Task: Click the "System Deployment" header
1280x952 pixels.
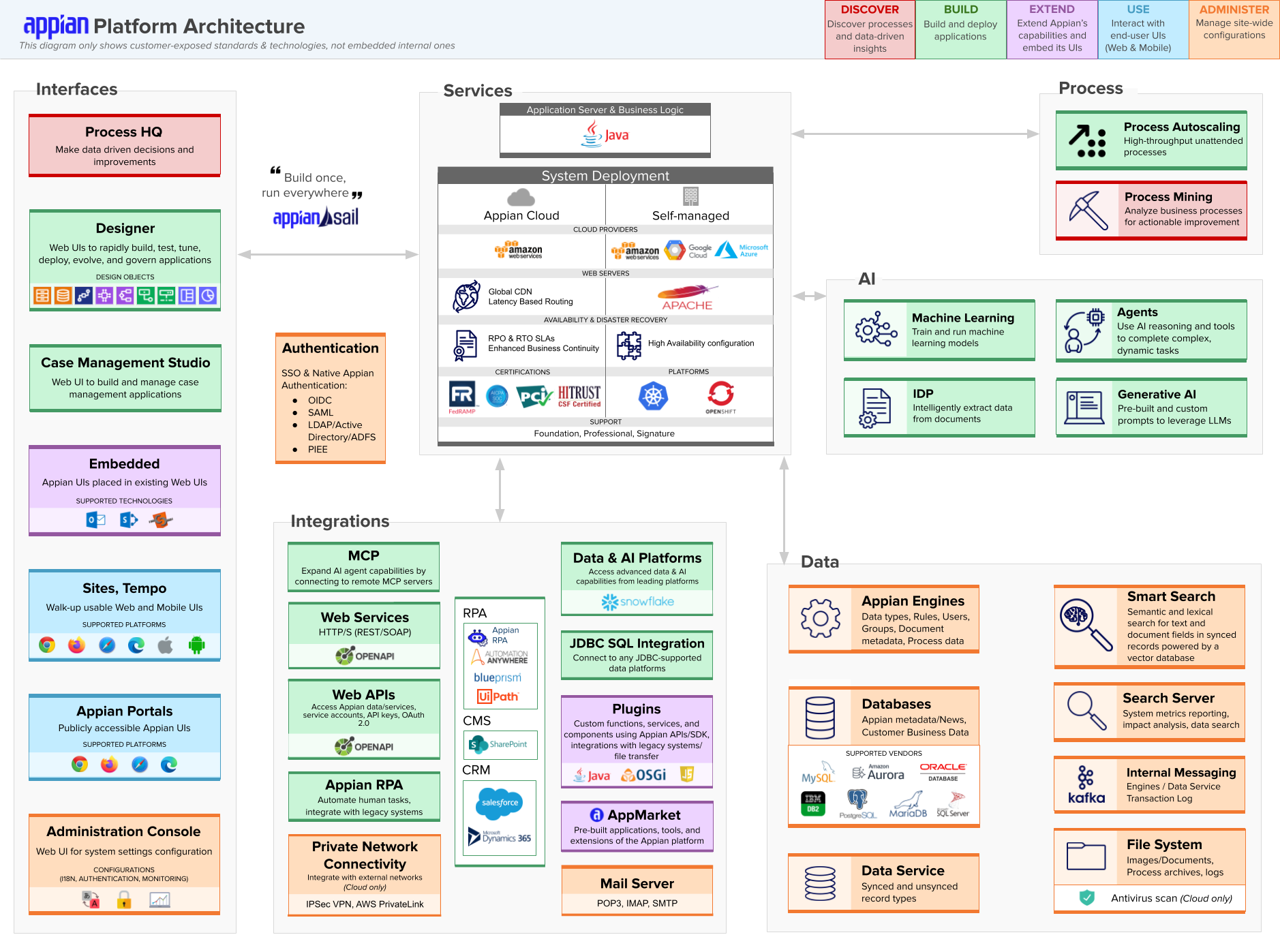Action: pos(605,176)
